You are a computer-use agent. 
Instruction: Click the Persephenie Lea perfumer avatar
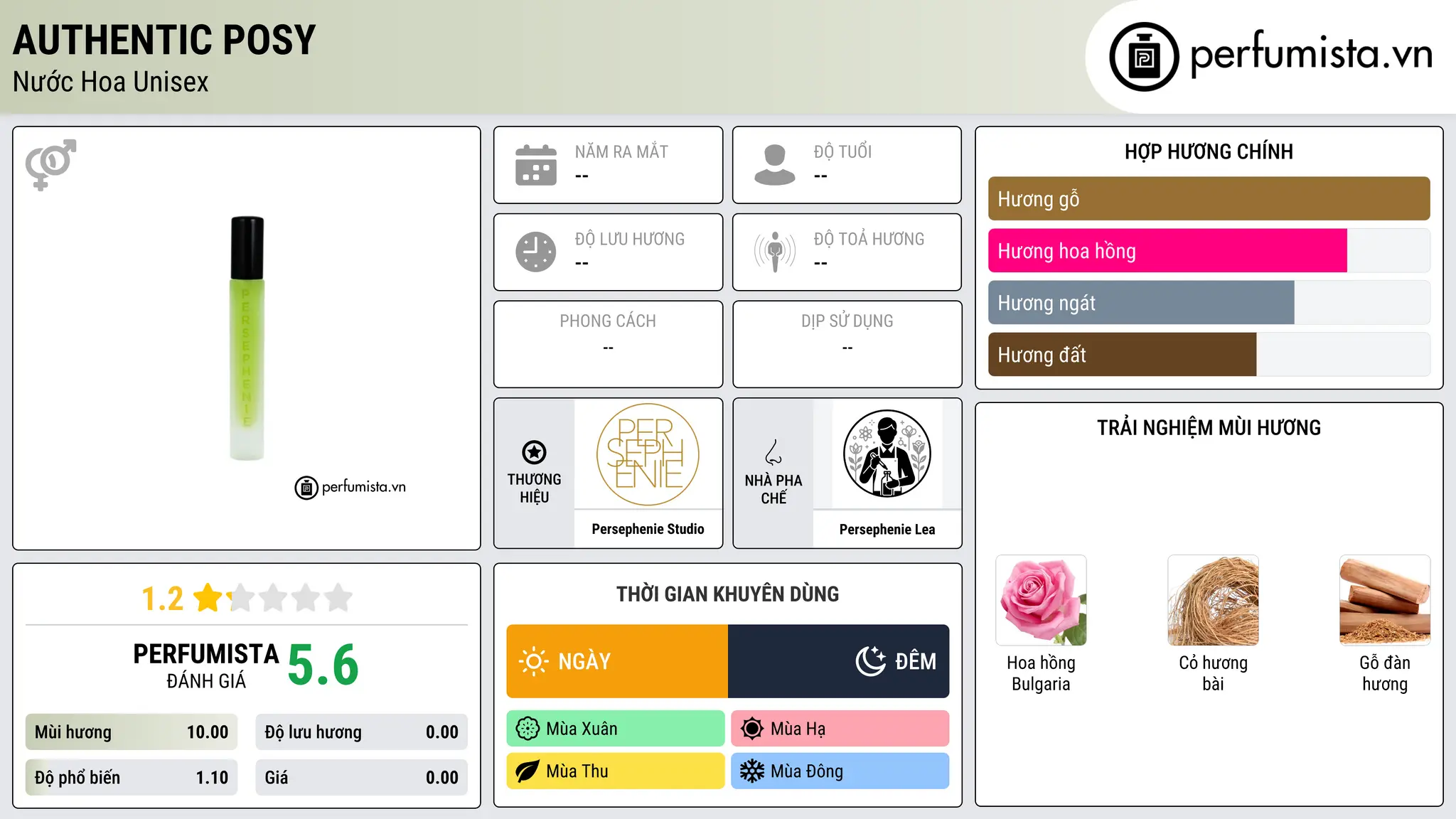887,455
